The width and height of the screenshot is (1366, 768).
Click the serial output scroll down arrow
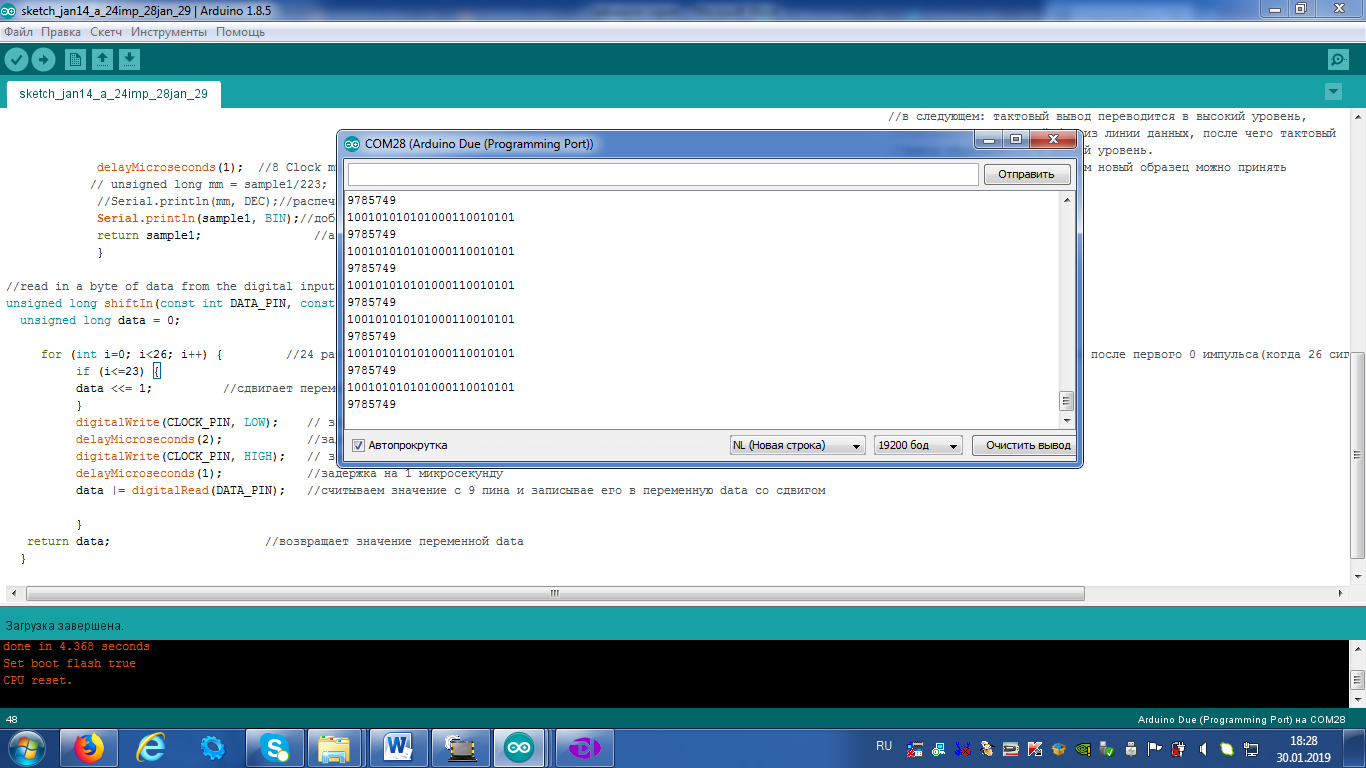click(x=1067, y=422)
